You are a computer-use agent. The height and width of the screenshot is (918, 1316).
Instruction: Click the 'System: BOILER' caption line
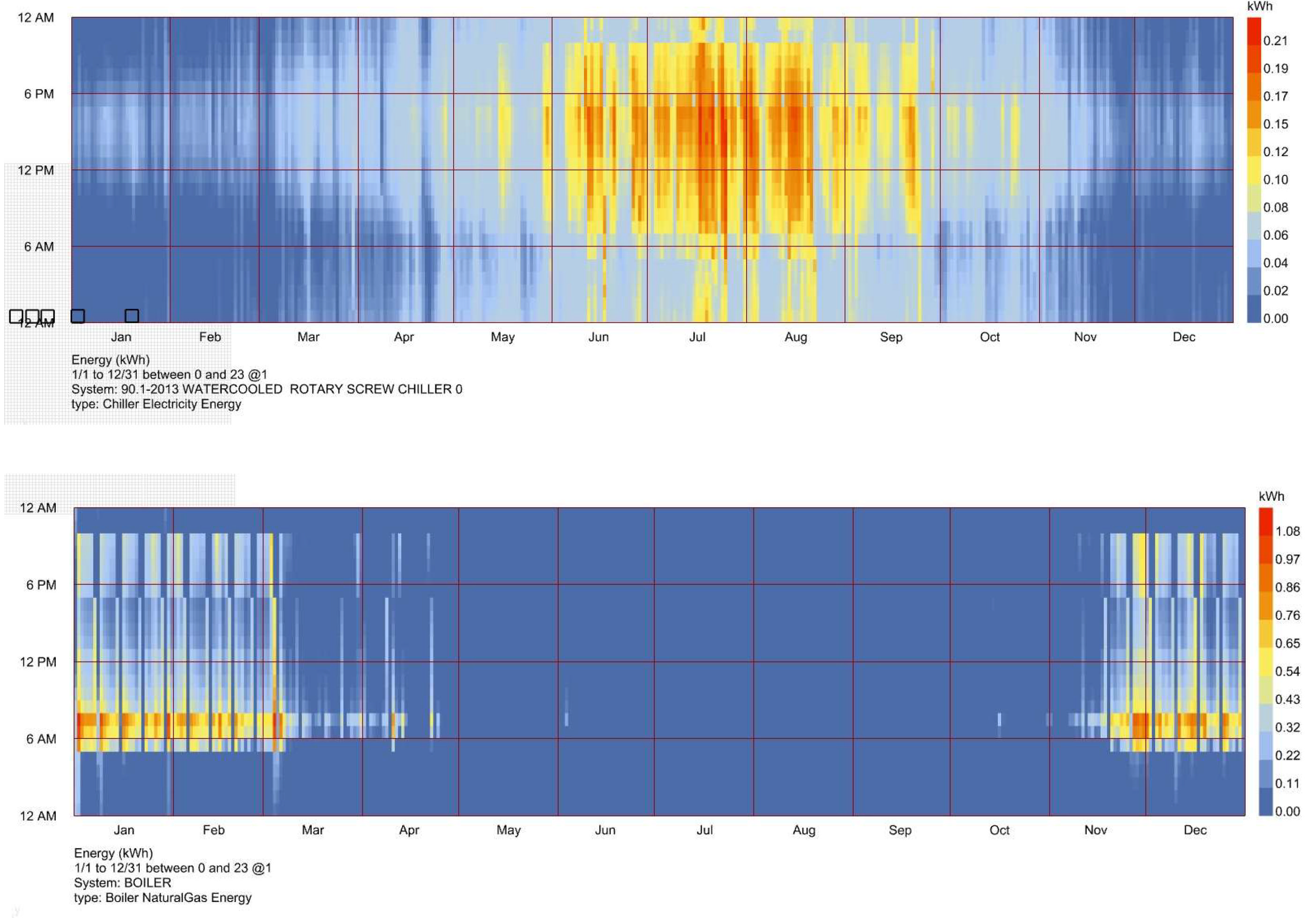pyautogui.click(x=123, y=883)
